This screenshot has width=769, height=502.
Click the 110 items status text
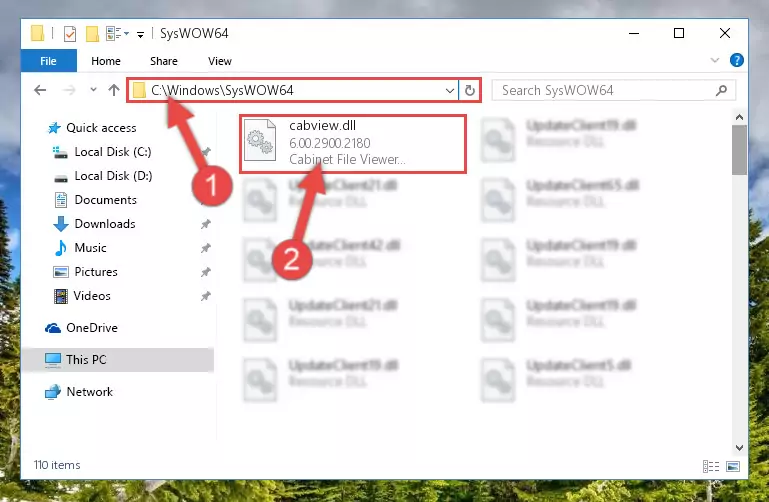[57, 465]
